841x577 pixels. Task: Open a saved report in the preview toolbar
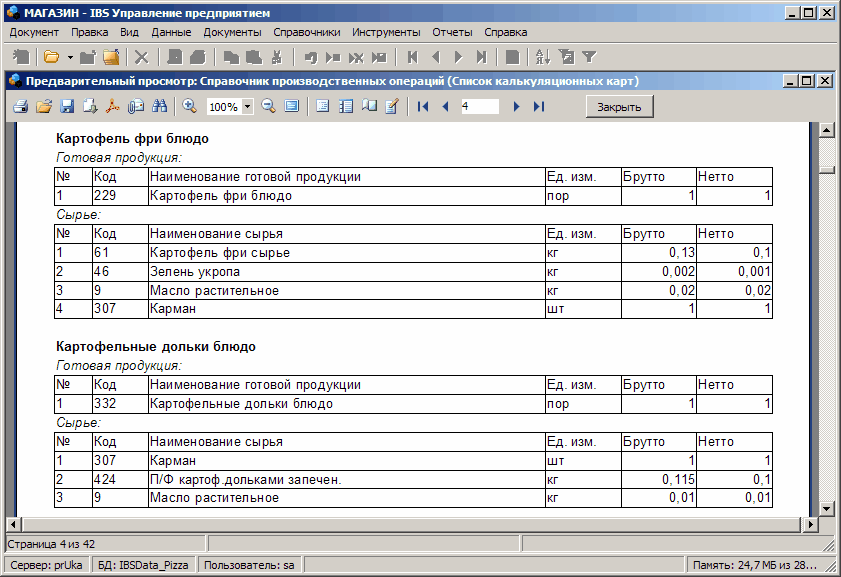pyautogui.click(x=44, y=106)
